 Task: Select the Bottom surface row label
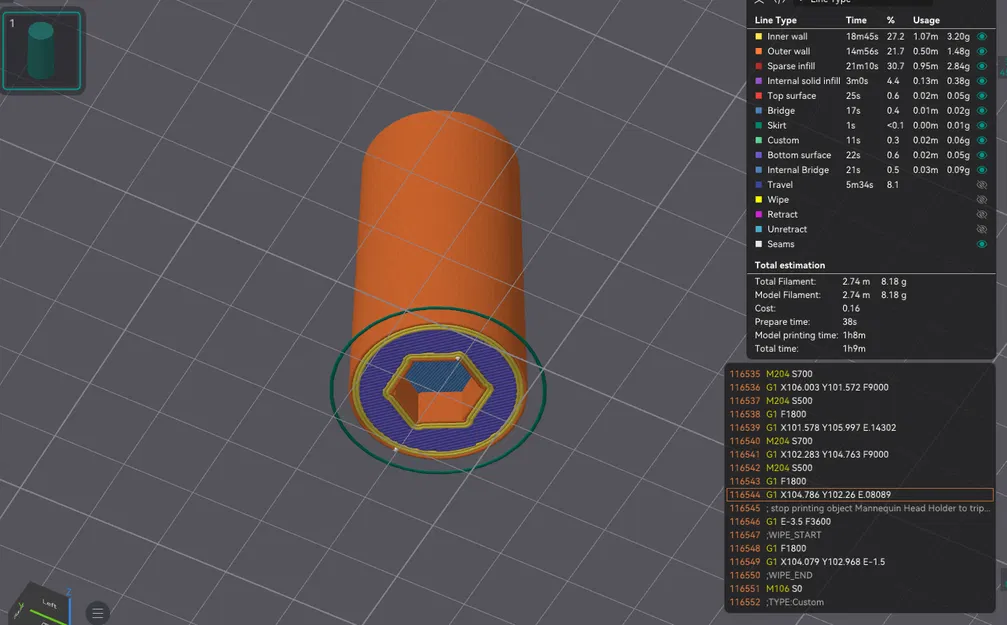point(799,155)
